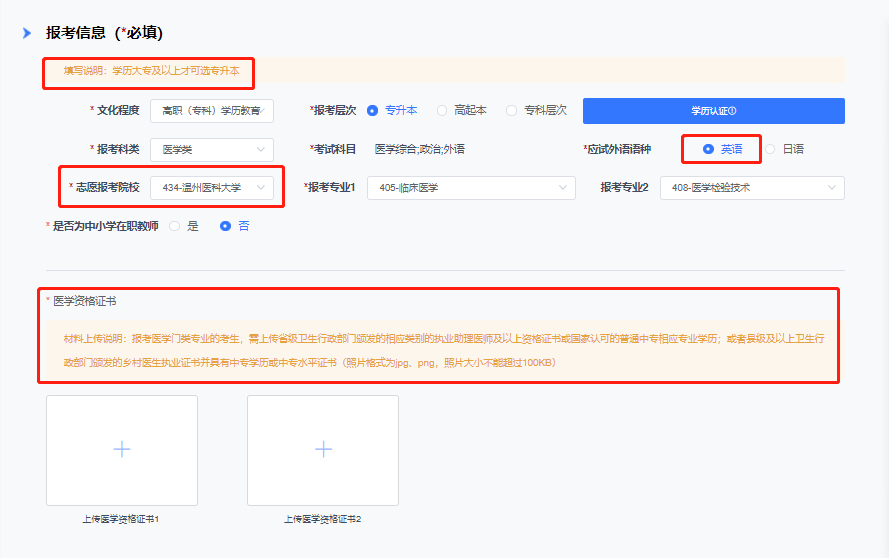Select 日语 as exam foreign language
This screenshot has height=558, width=889.
pos(771,149)
